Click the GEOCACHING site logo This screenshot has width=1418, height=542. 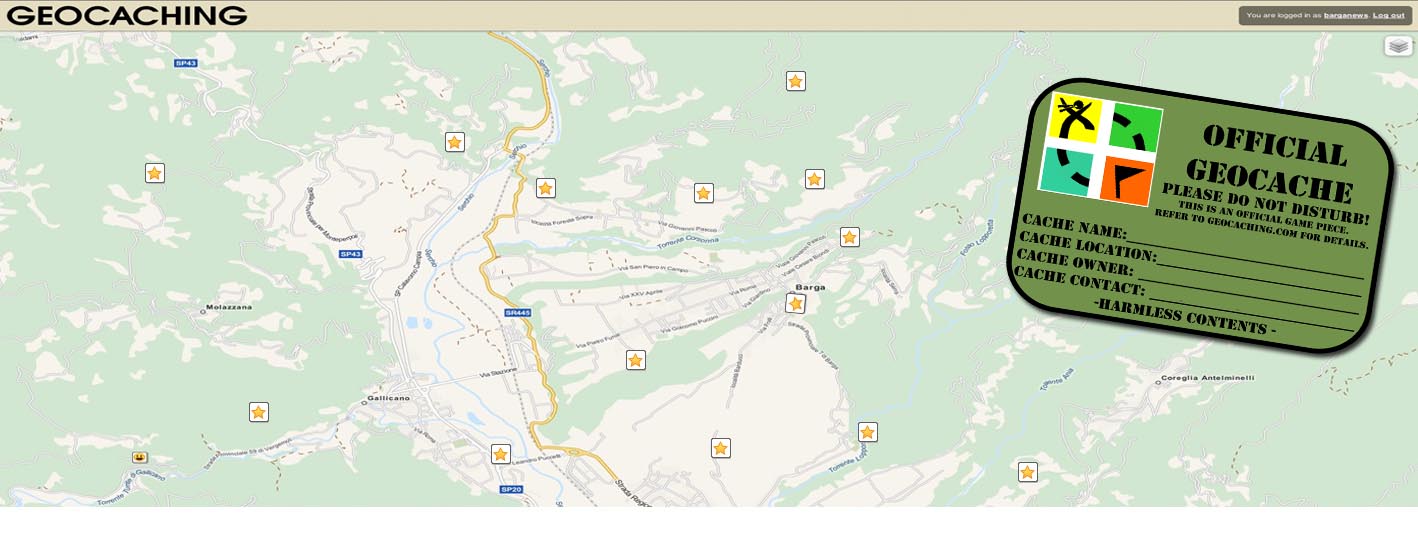(126, 15)
